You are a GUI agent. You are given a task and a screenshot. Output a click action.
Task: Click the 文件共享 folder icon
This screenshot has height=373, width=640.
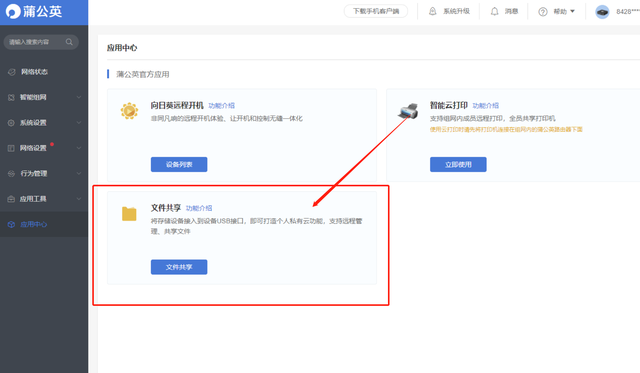tap(129, 213)
